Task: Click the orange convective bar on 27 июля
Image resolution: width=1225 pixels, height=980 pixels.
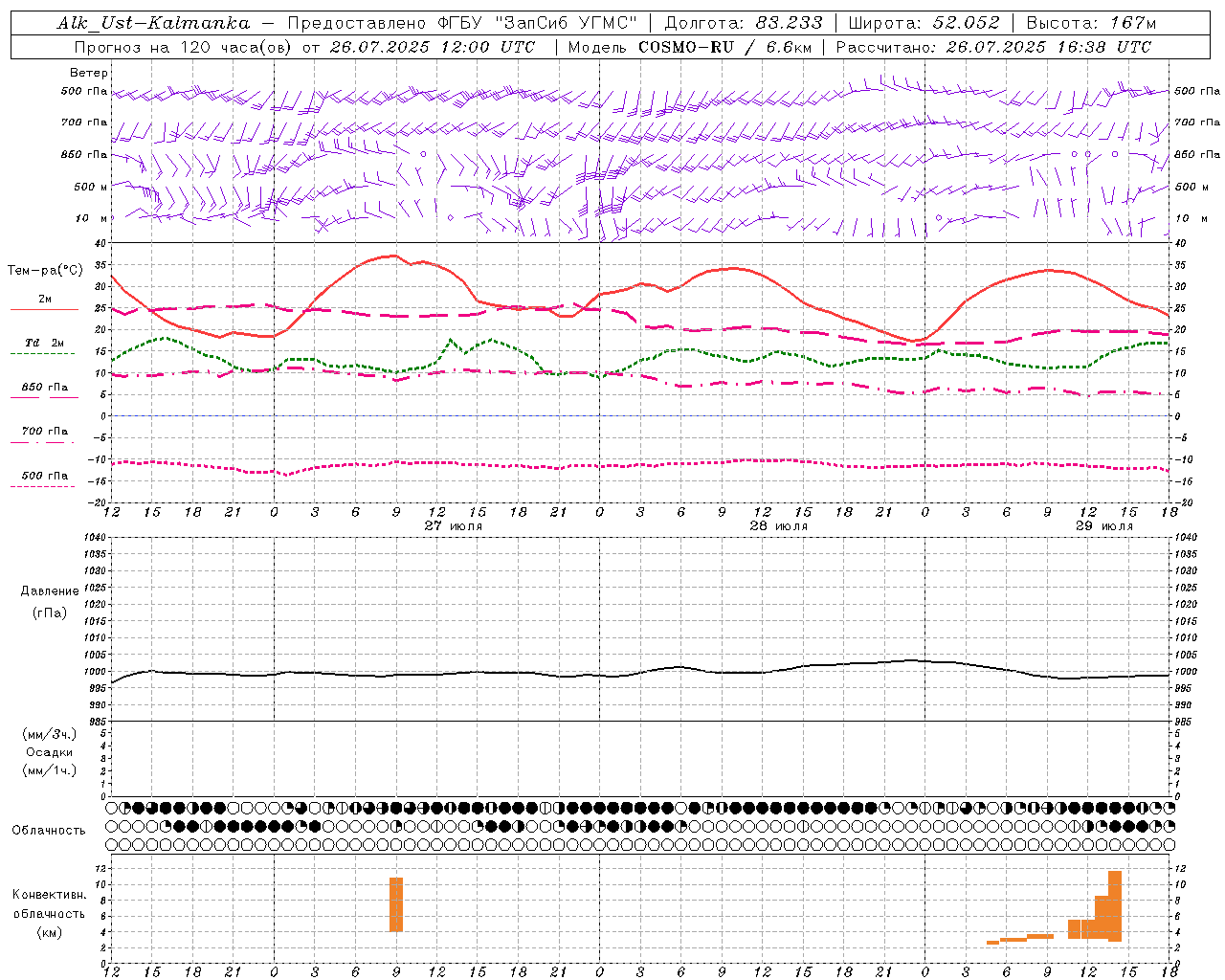Action: (396, 904)
